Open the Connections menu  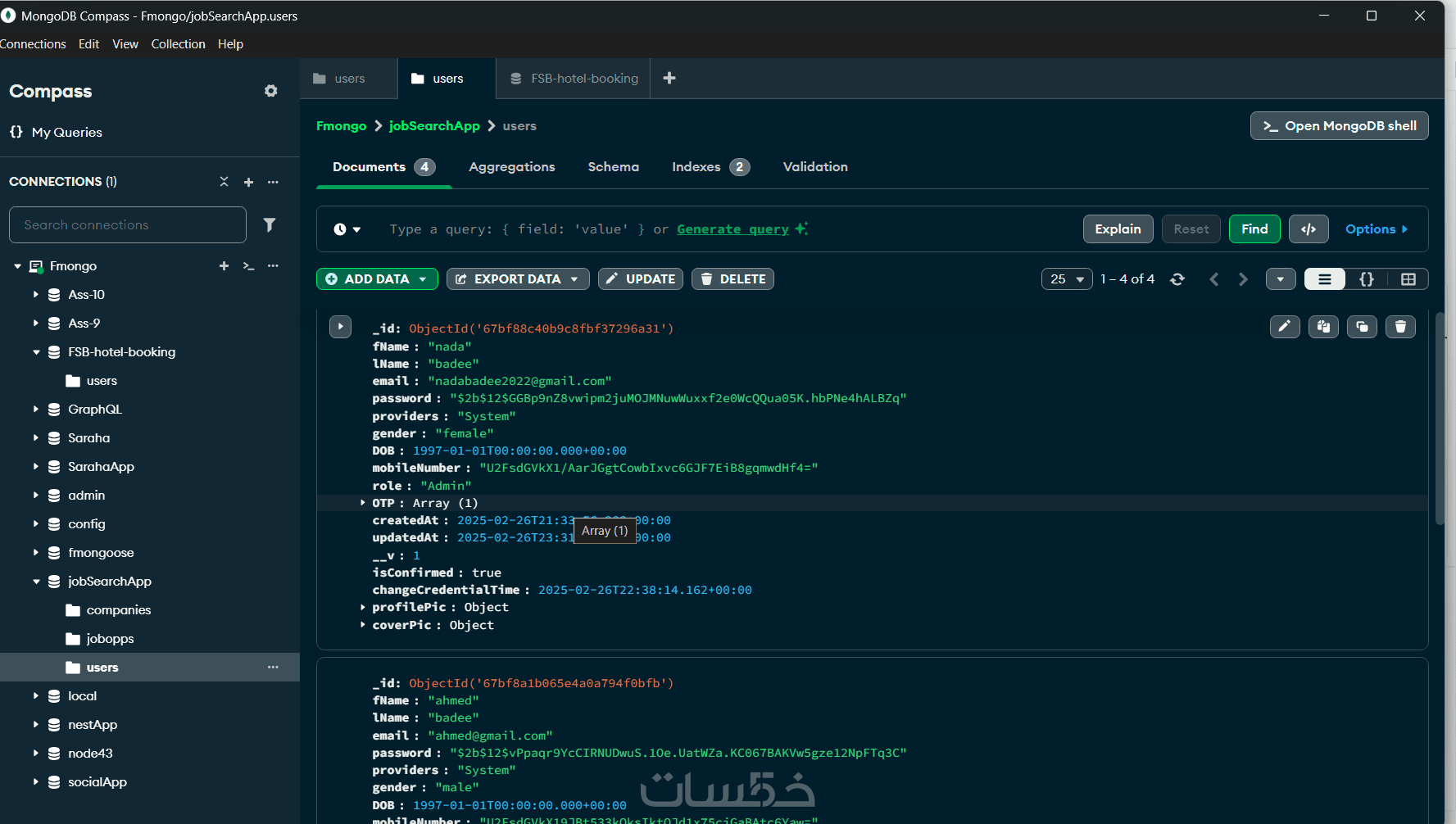tap(33, 44)
